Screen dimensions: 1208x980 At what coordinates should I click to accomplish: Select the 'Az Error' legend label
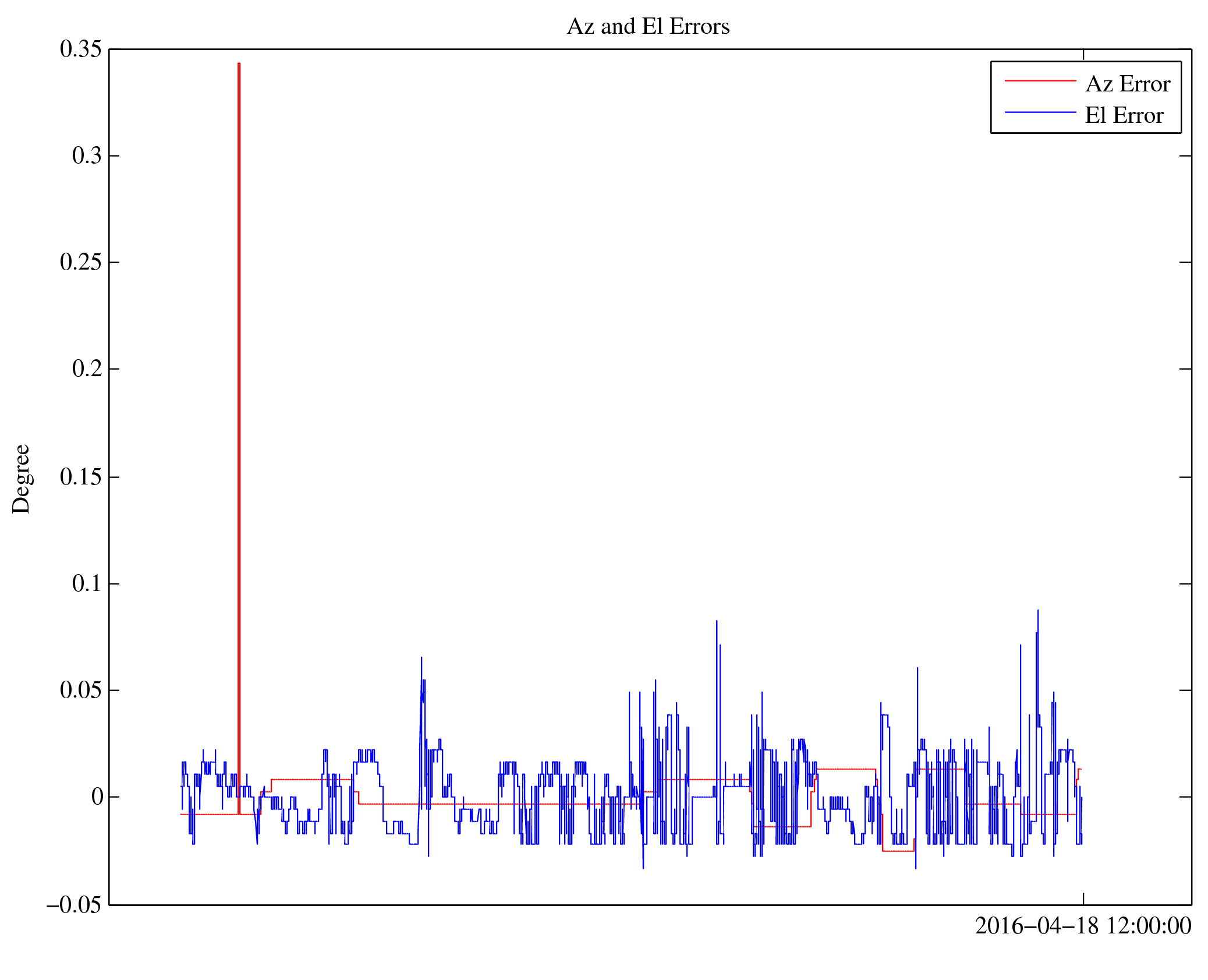pos(1127,84)
